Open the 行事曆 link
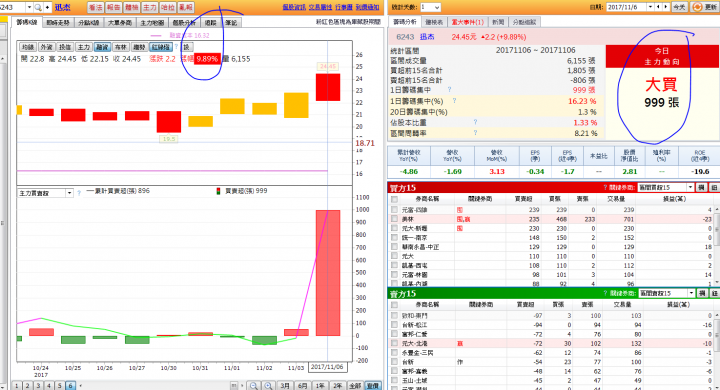Viewport: 720px width, 390px height. tap(344, 7)
